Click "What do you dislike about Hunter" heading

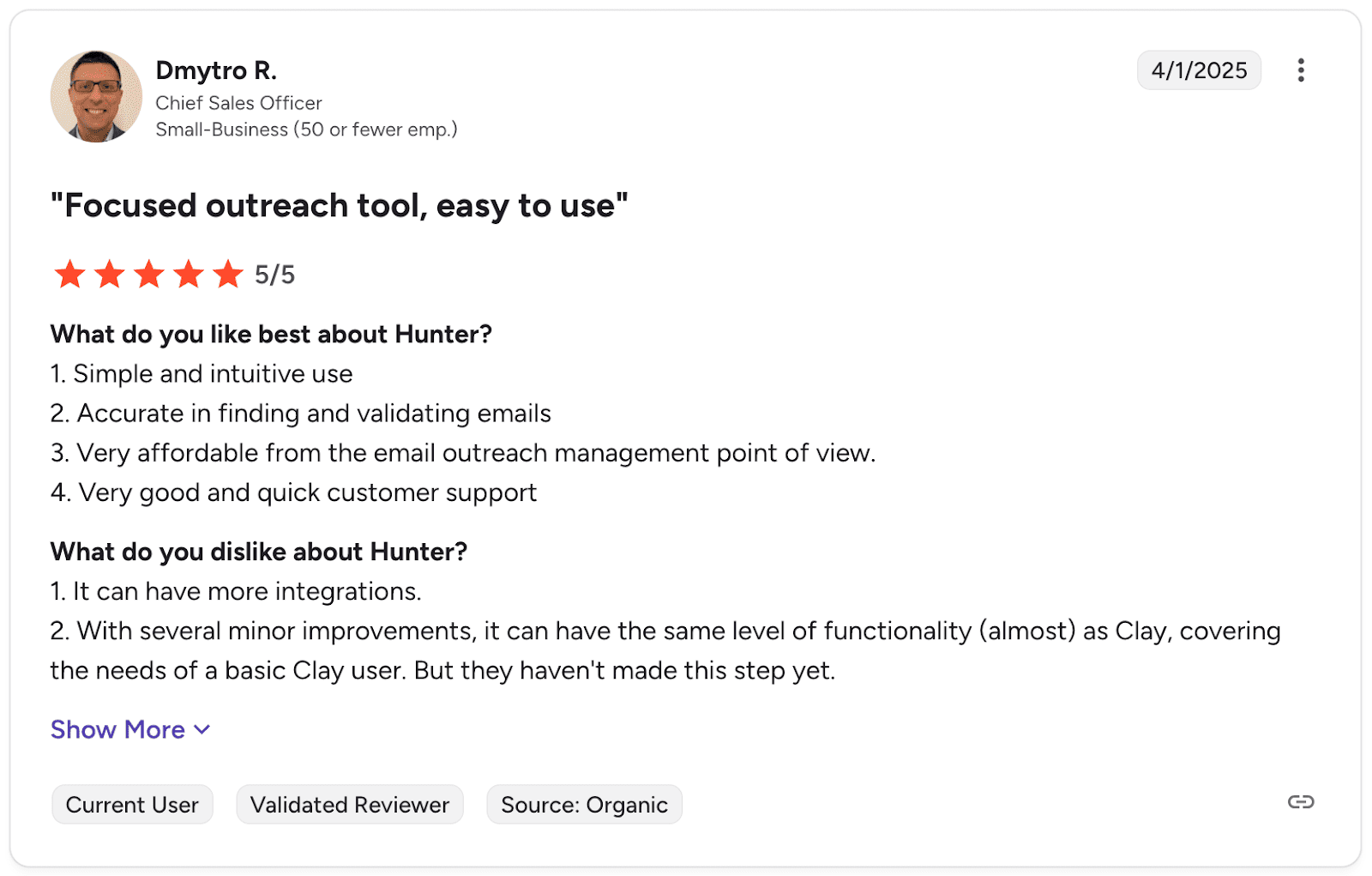(258, 552)
